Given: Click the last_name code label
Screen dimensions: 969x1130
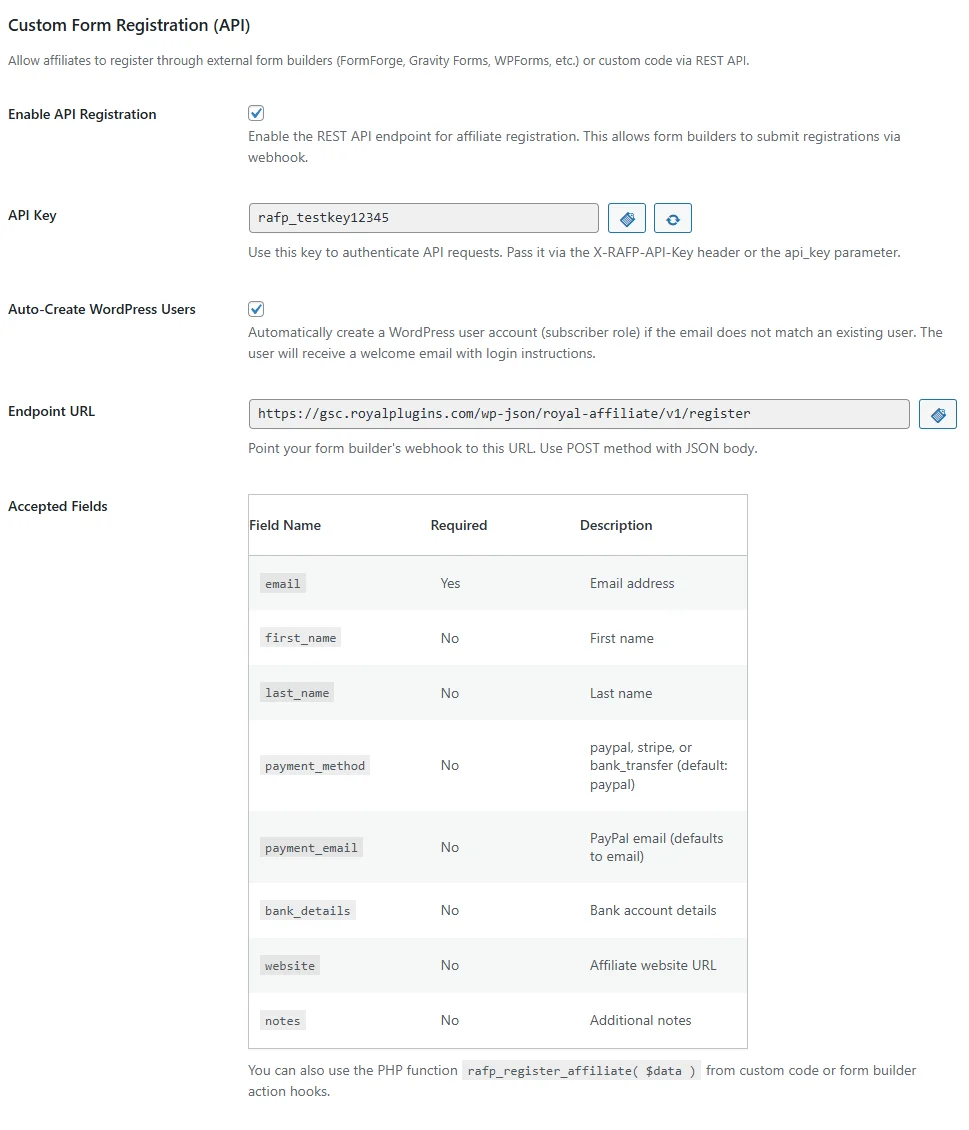Looking at the screenshot, I should click(x=296, y=692).
